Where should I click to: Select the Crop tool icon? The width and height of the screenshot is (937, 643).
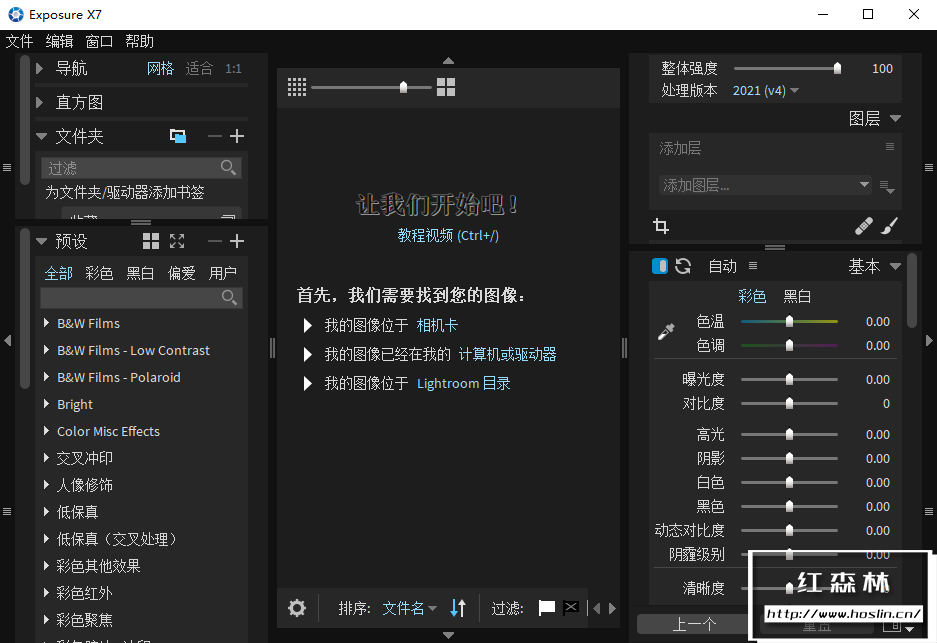click(661, 226)
